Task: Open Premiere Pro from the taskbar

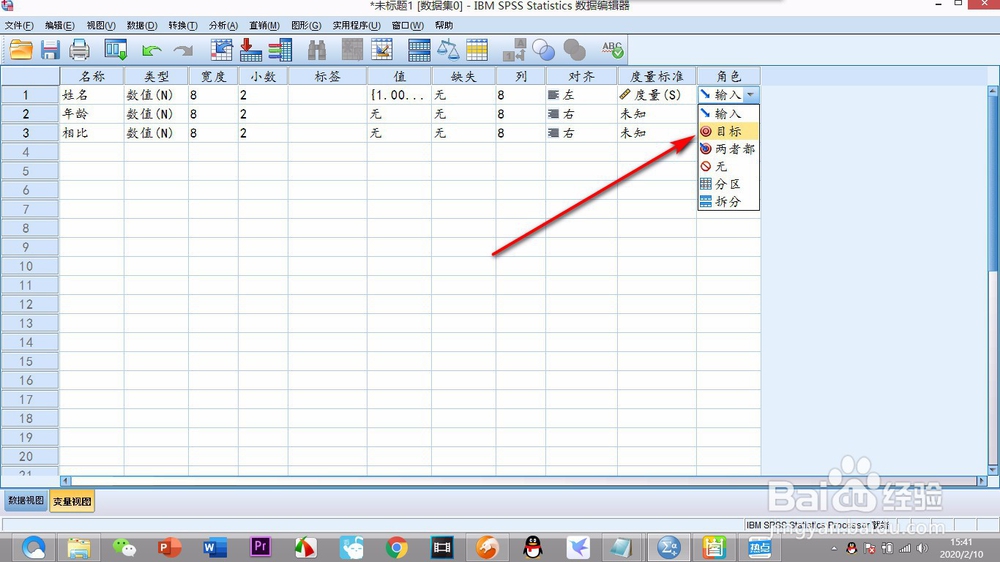Action: pyautogui.click(x=260, y=547)
